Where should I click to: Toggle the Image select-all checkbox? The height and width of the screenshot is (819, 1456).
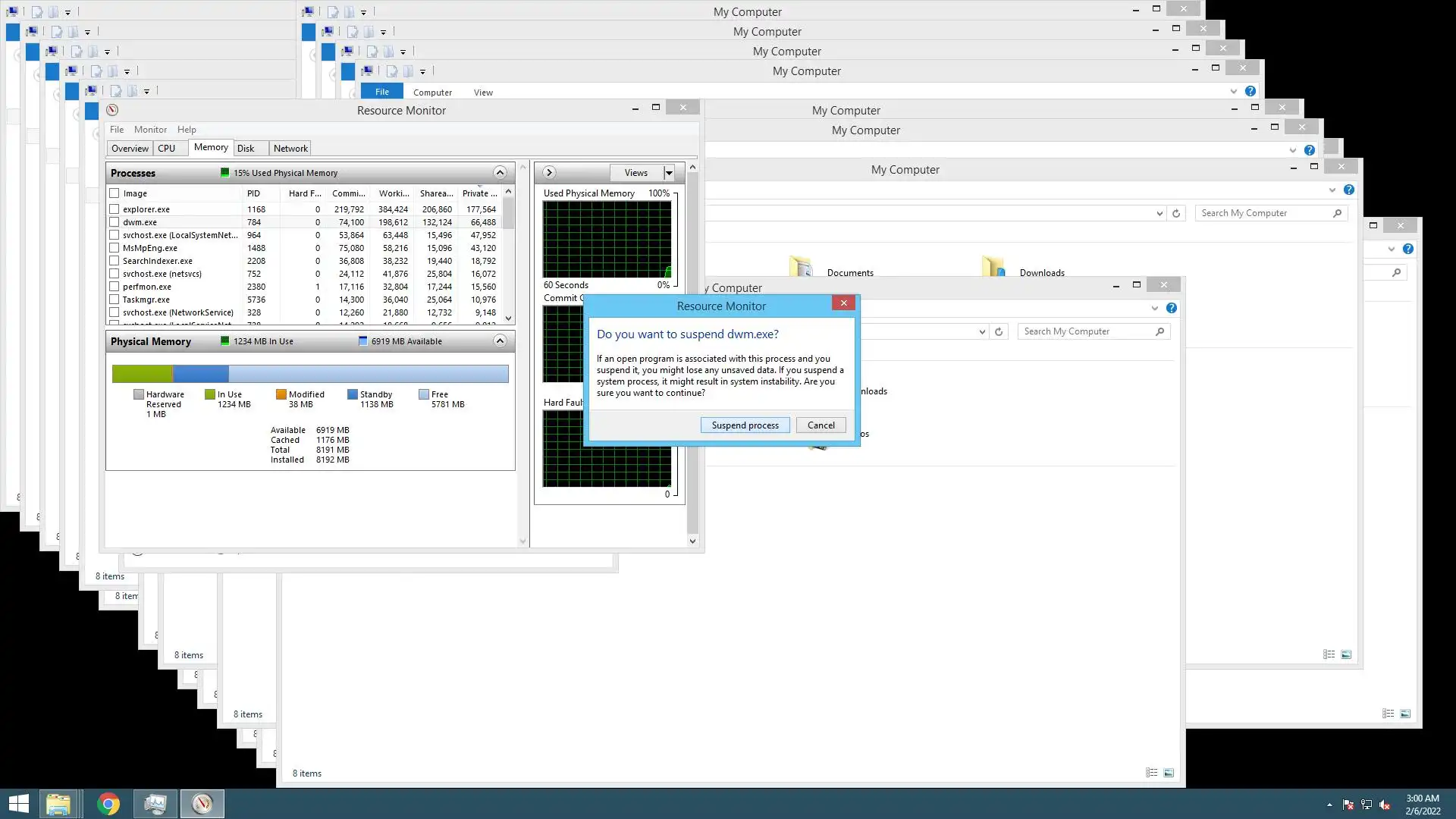pos(115,193)
